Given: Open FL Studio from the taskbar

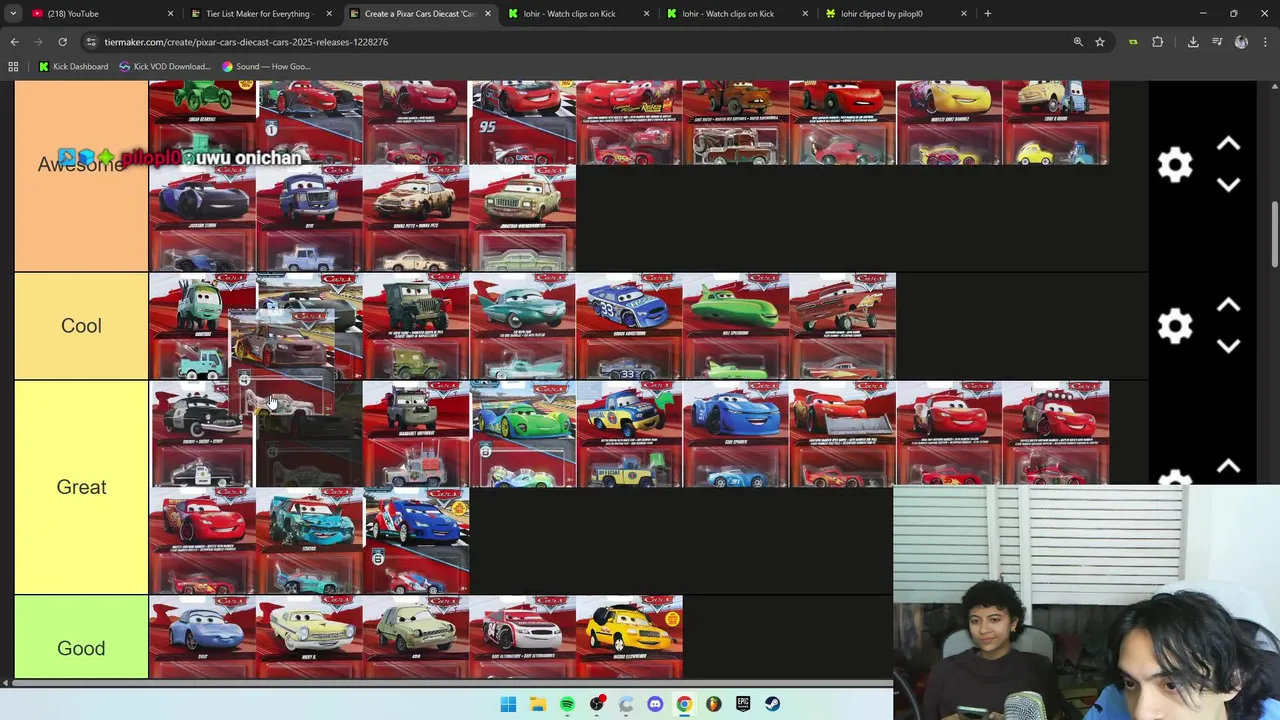Looking at the screenshot, I should [x=714, y=704].
